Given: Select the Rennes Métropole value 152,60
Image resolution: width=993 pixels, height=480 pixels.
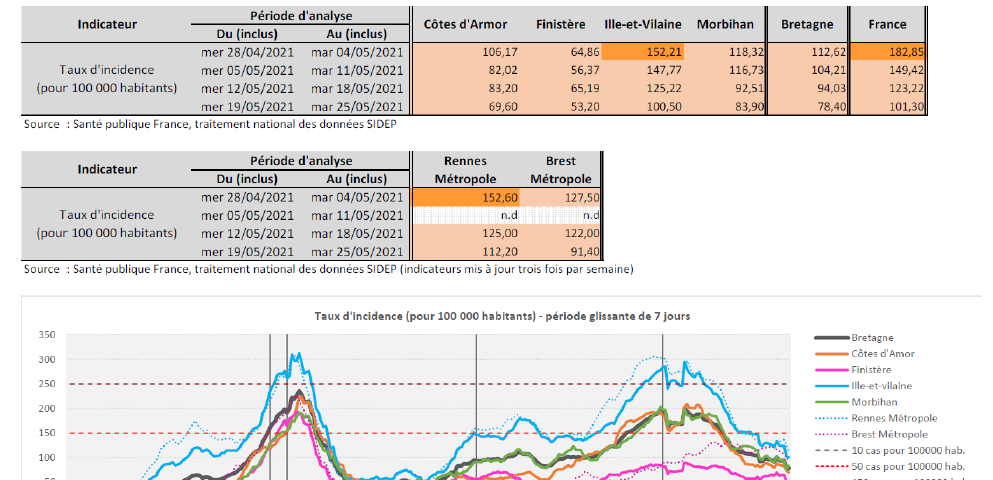Looking at the screenshot, I should 465,197.
